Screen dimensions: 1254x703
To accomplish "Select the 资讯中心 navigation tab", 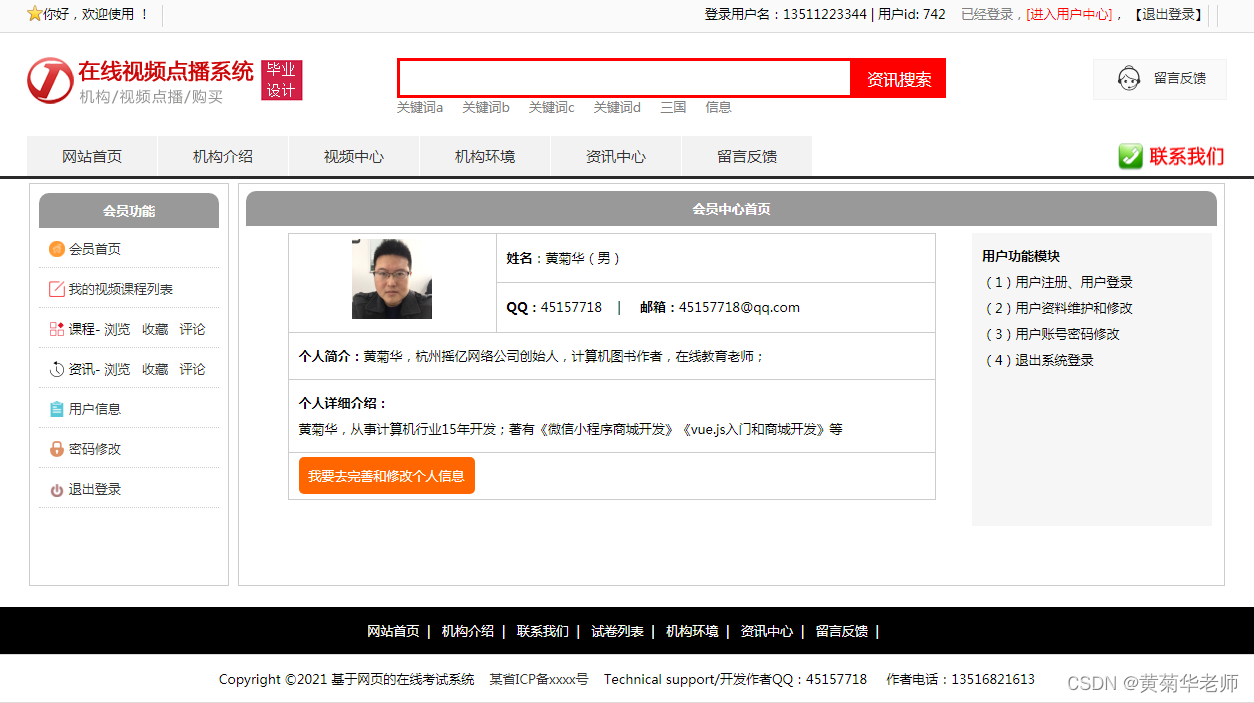I will click(615, 157).
